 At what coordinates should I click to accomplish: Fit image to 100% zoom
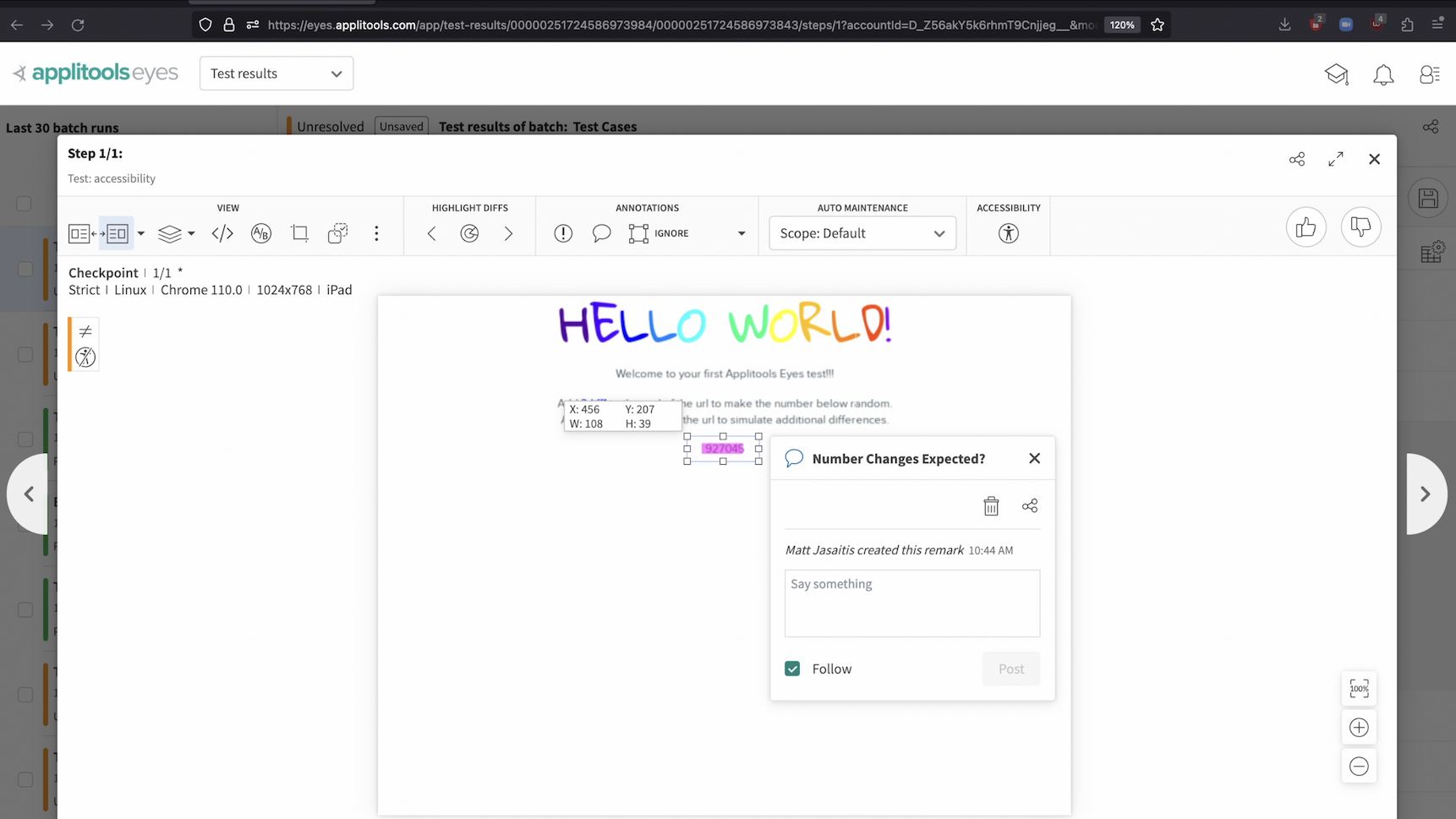pyautogui.click(x=1360, y=689)
